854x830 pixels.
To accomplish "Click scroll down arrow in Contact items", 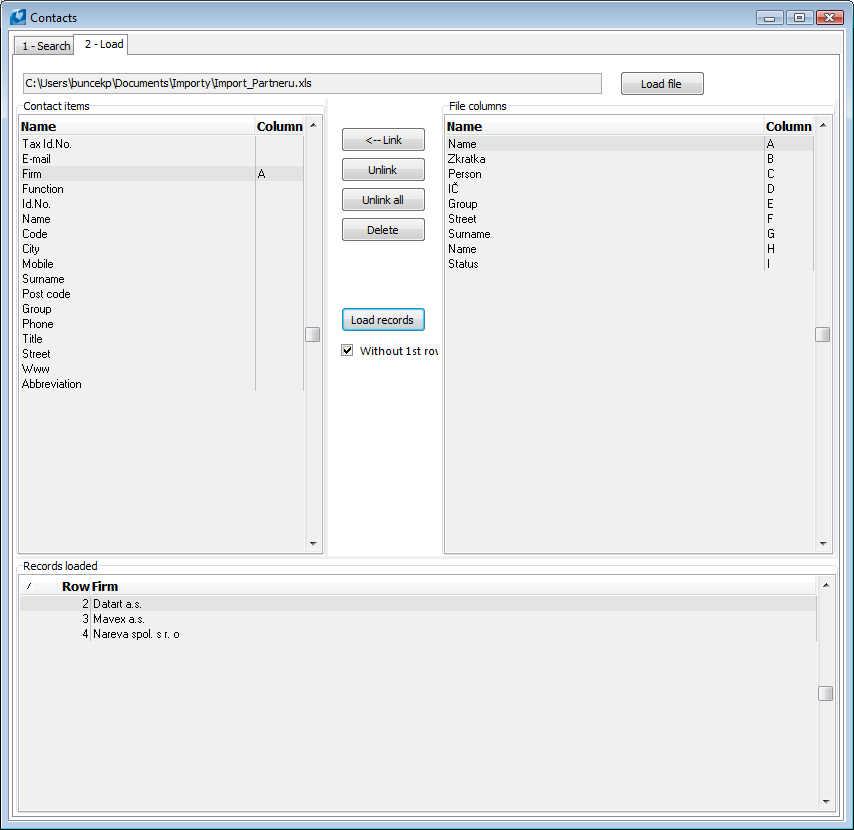I will [313, 544].
